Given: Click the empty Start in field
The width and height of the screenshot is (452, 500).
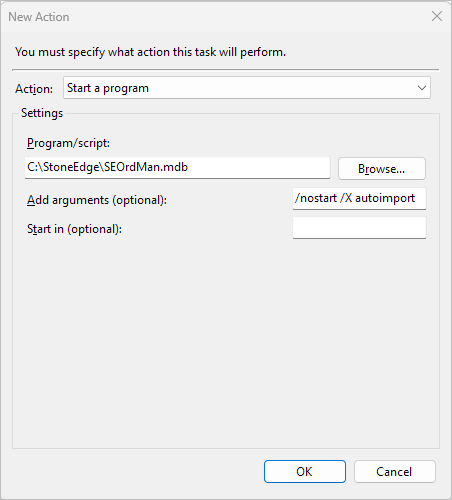Looking at the screenshot, I should (x=359, y=228).
